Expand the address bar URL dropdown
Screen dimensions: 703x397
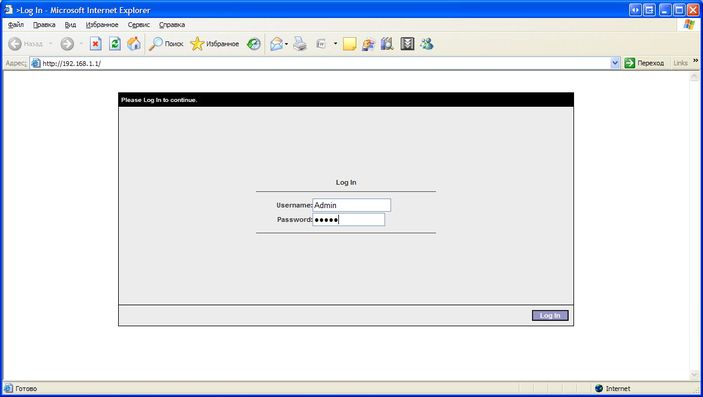click(x=615, y=63)
